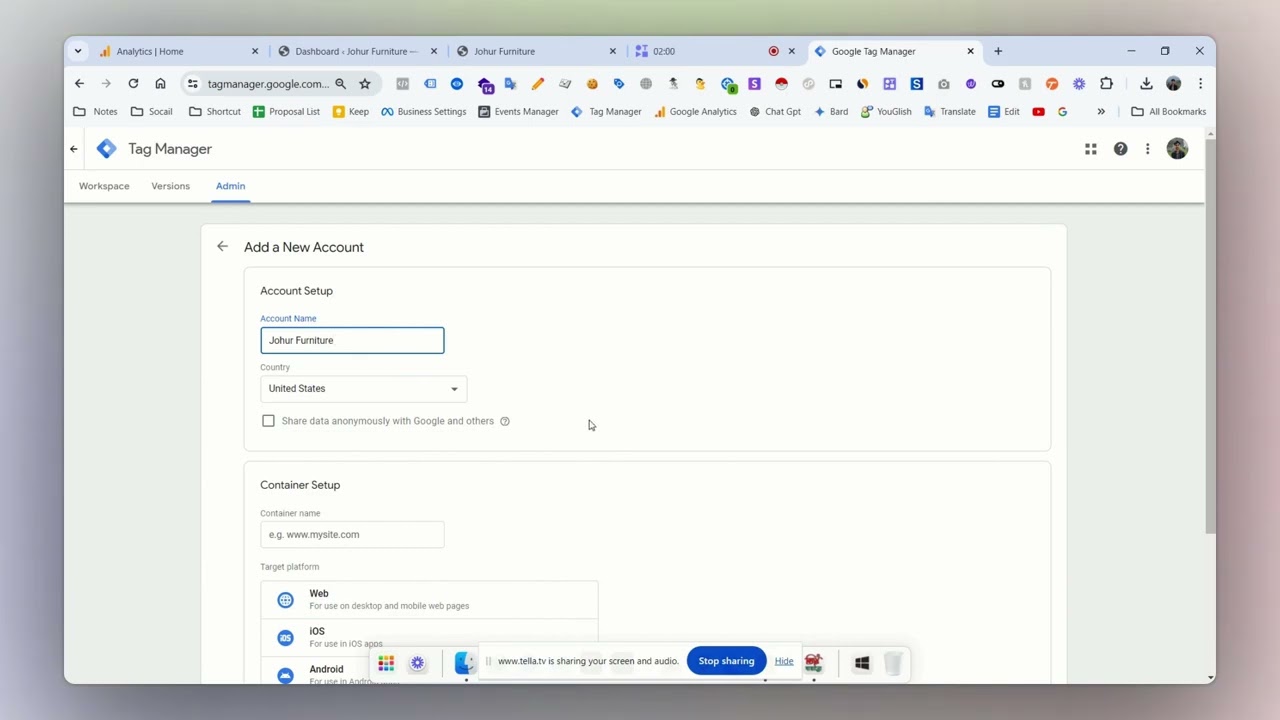The height and width of the screenshot is (720, 1280).
Task: Click the purple S extension icon
Action: (x=755, y=84)
